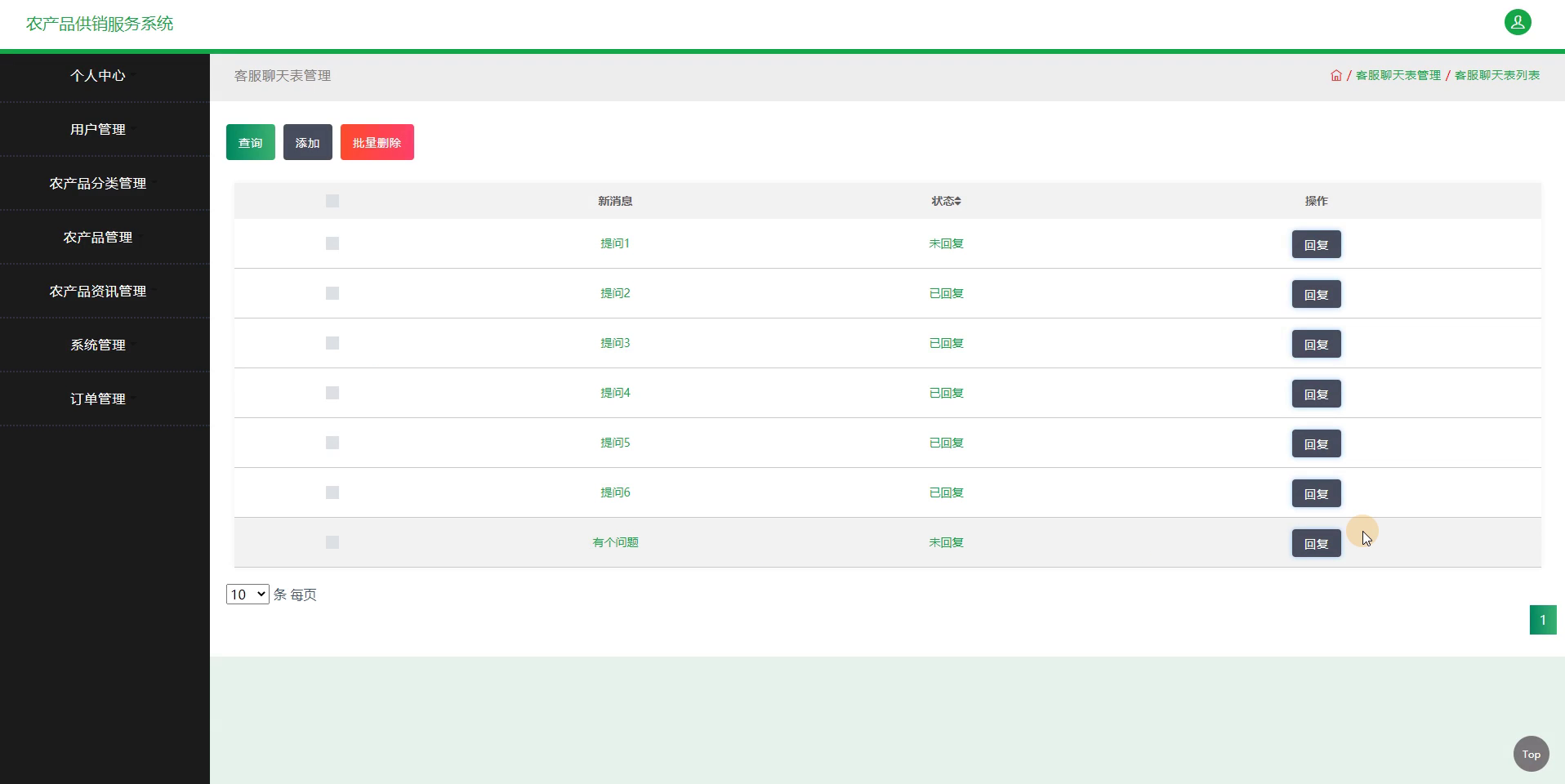The height and width of the screenshot is (784, 1565).
Task: Check the checkbox for row 提问1
Action: click(x=332, y=243)
